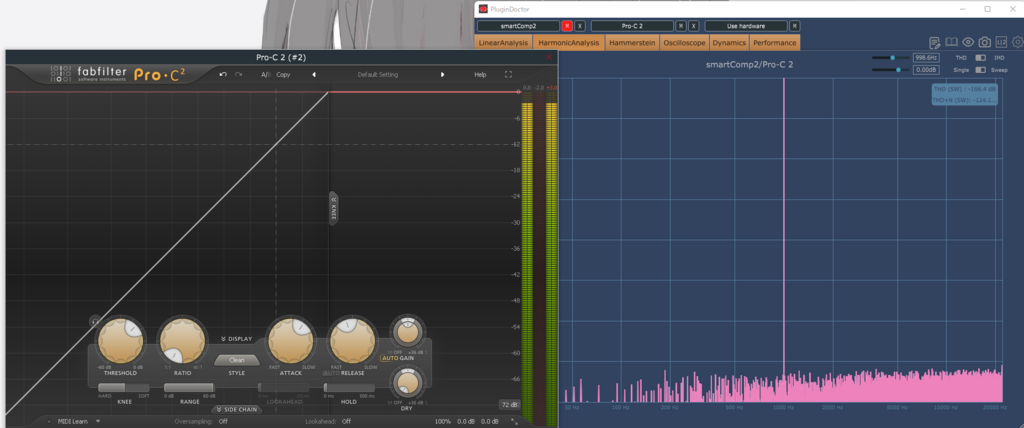The width and height of the screenshot is (1024, 428).
Task: Click the Pro-C 2 undo arrow
Action: pyautogui.click(x=223, y=74)
